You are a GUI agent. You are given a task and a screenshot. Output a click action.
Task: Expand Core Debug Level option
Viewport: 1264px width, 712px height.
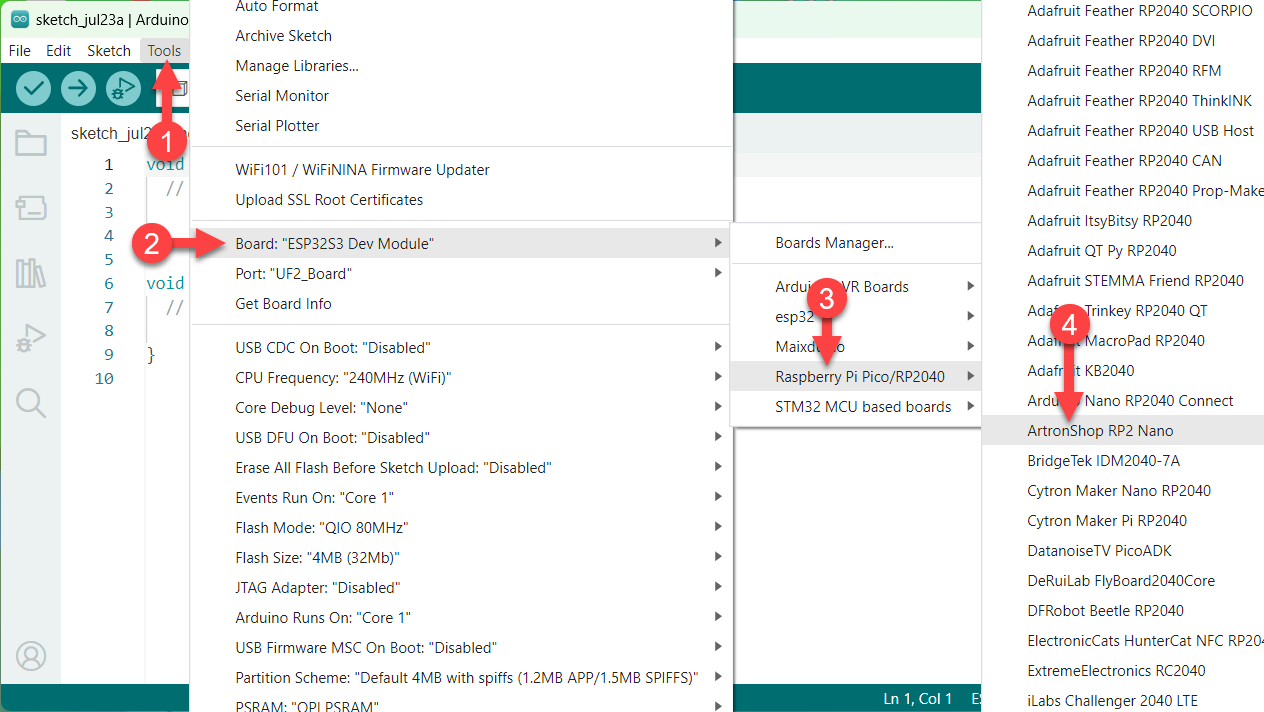coord(461,408)
